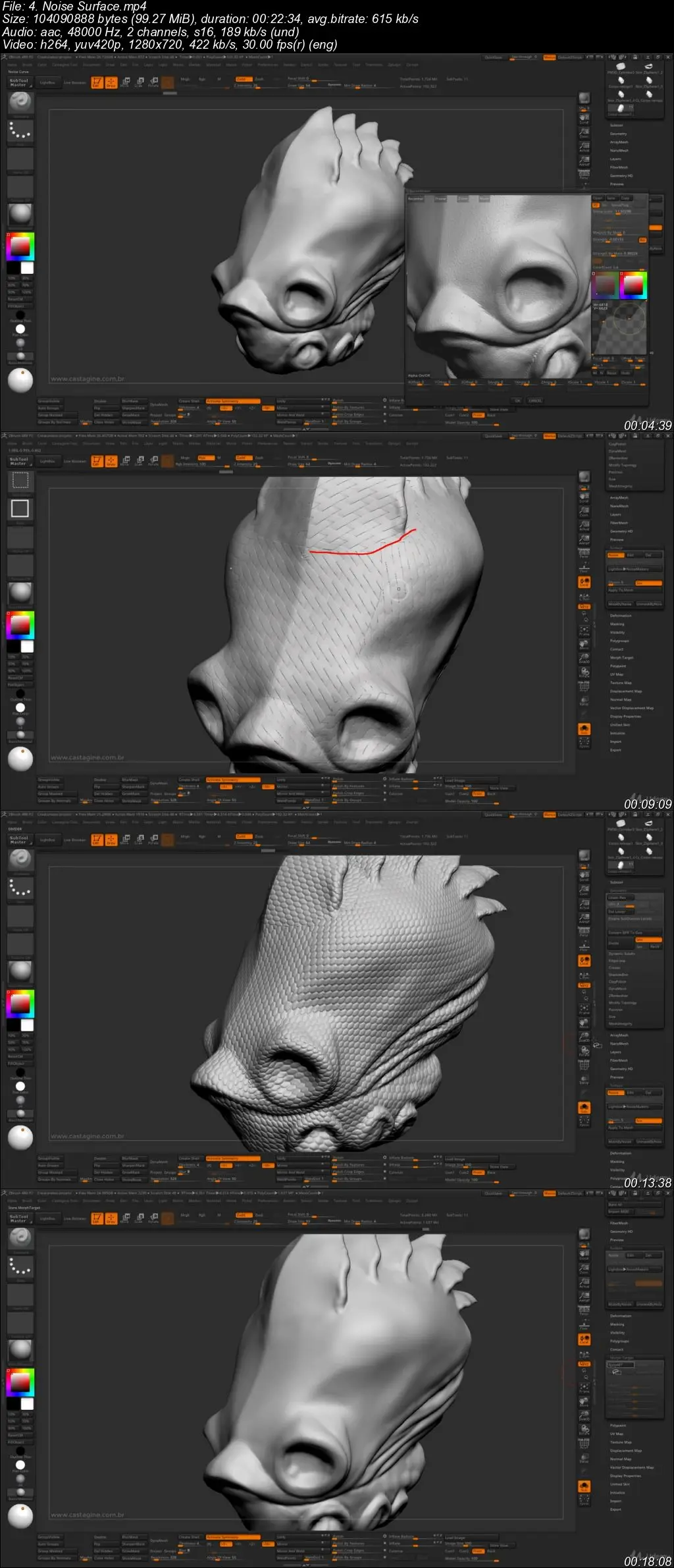Pick a color in NoiseMaker dialog color picker
The width and height of the screenshot is (674, 1568).
click(x=633, y=286)
